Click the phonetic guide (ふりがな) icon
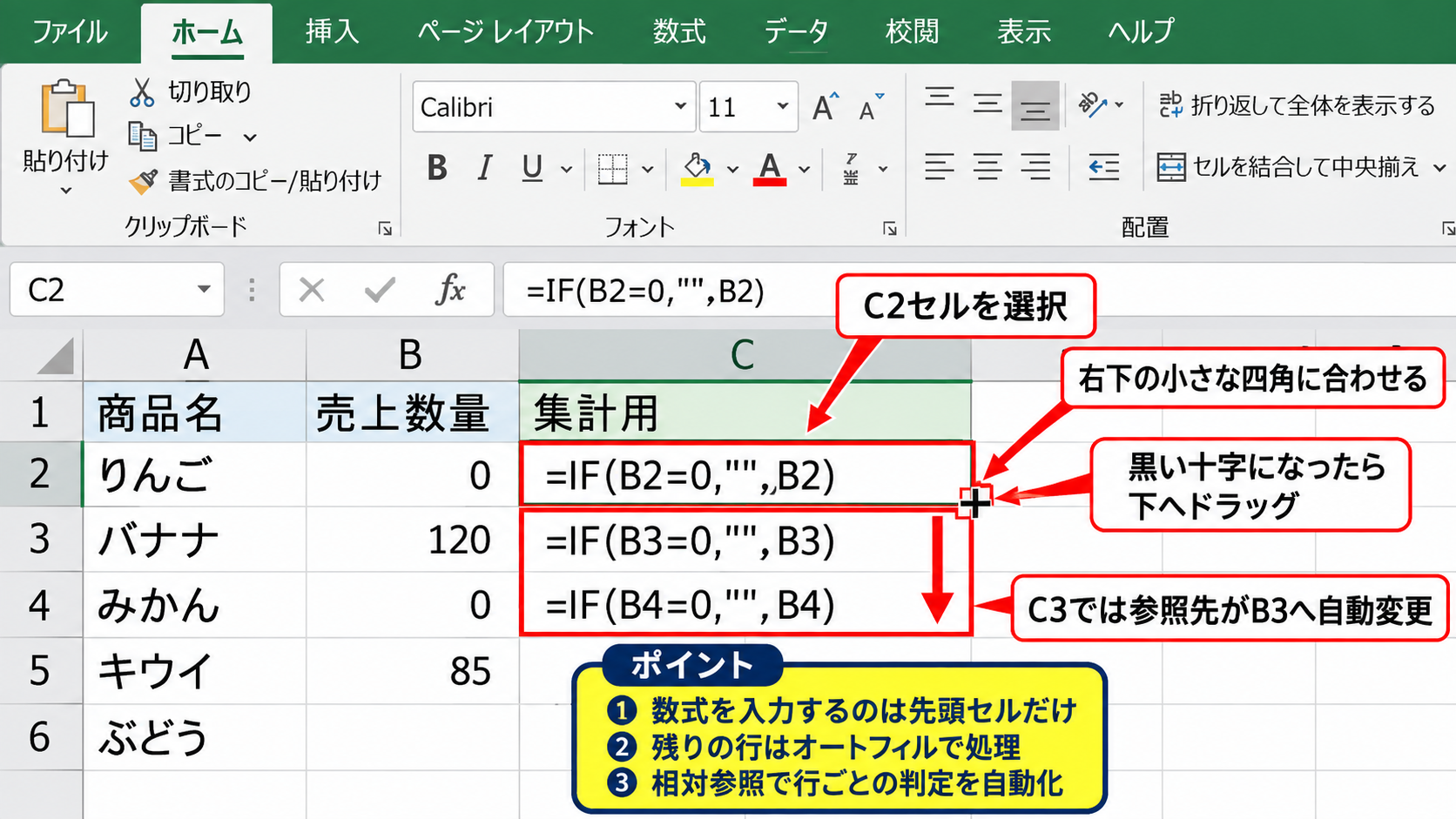The height and width of the screenshot is (819, 1456). coord(852,168)
